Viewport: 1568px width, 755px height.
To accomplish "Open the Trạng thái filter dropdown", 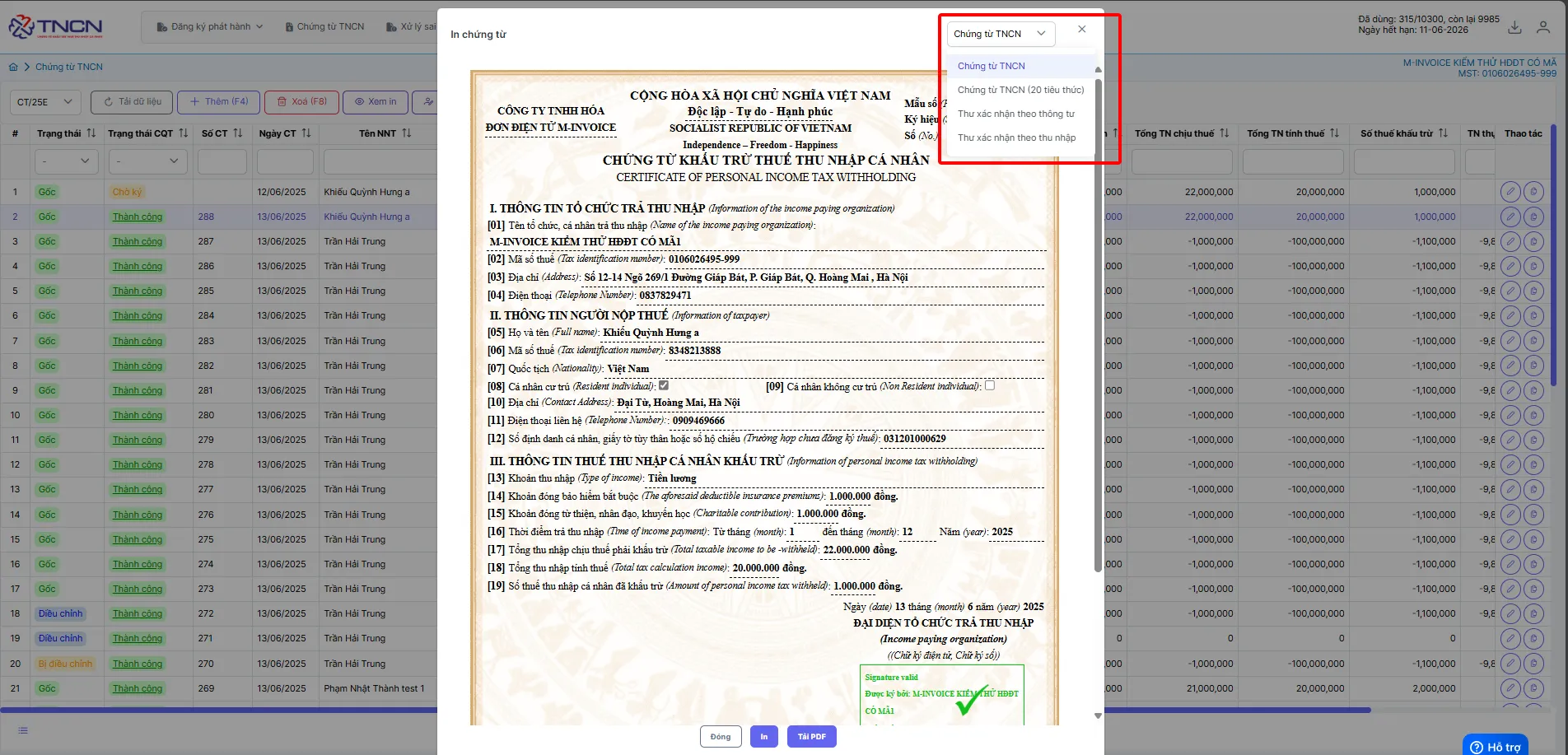I will point(67,161).
